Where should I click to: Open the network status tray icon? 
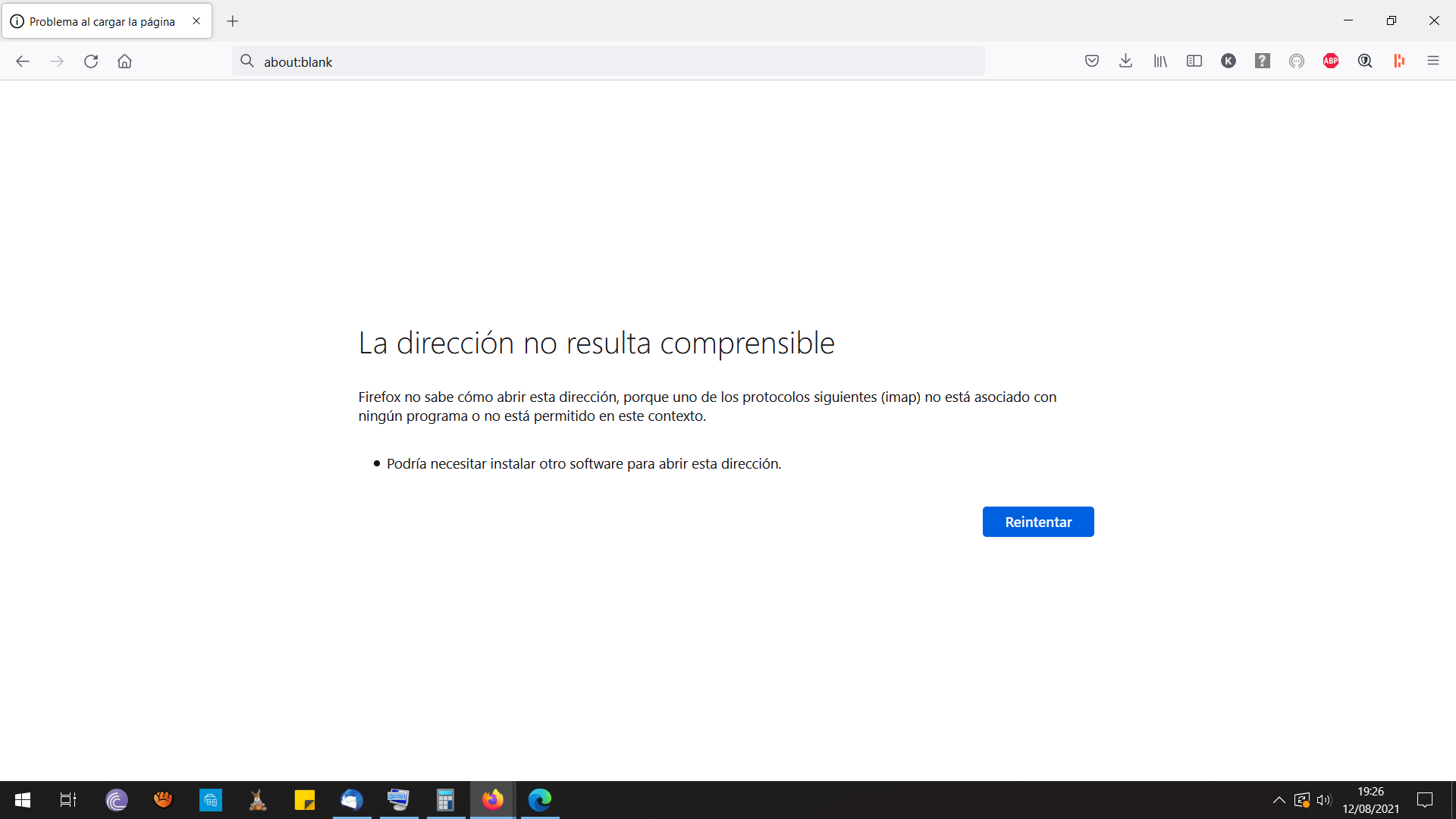[1302, 800]
